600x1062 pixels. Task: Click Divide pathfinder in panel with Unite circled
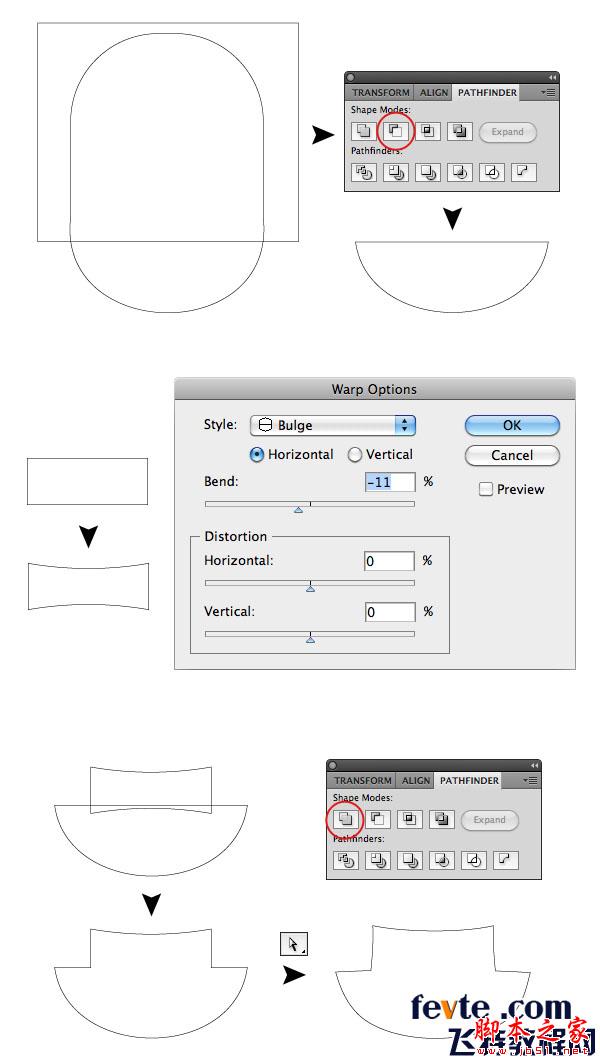point(346,860)
